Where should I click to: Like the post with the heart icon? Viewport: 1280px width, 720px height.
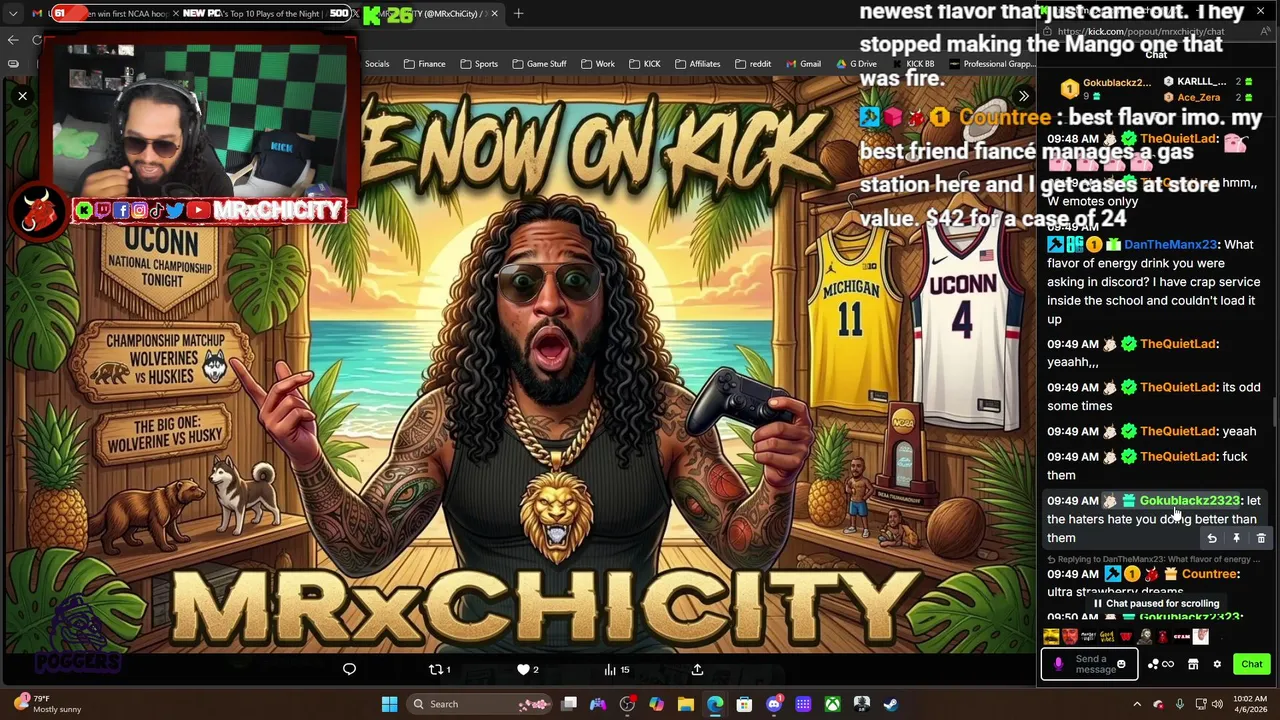[527, 669]
